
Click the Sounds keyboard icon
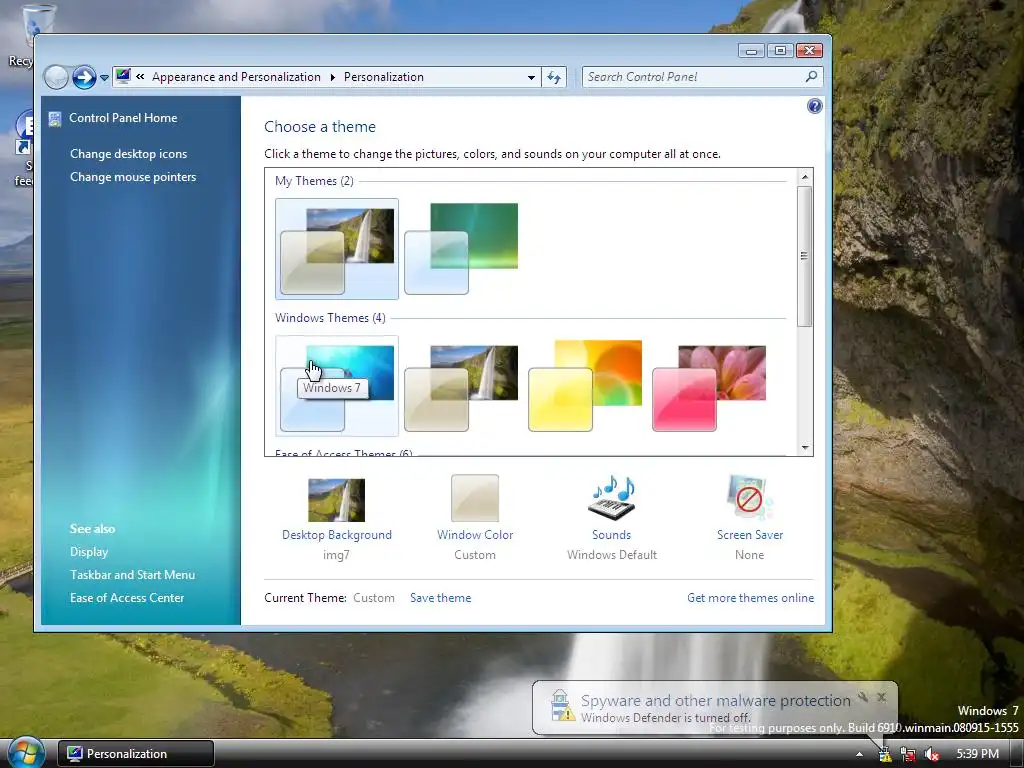coord(612,498)
